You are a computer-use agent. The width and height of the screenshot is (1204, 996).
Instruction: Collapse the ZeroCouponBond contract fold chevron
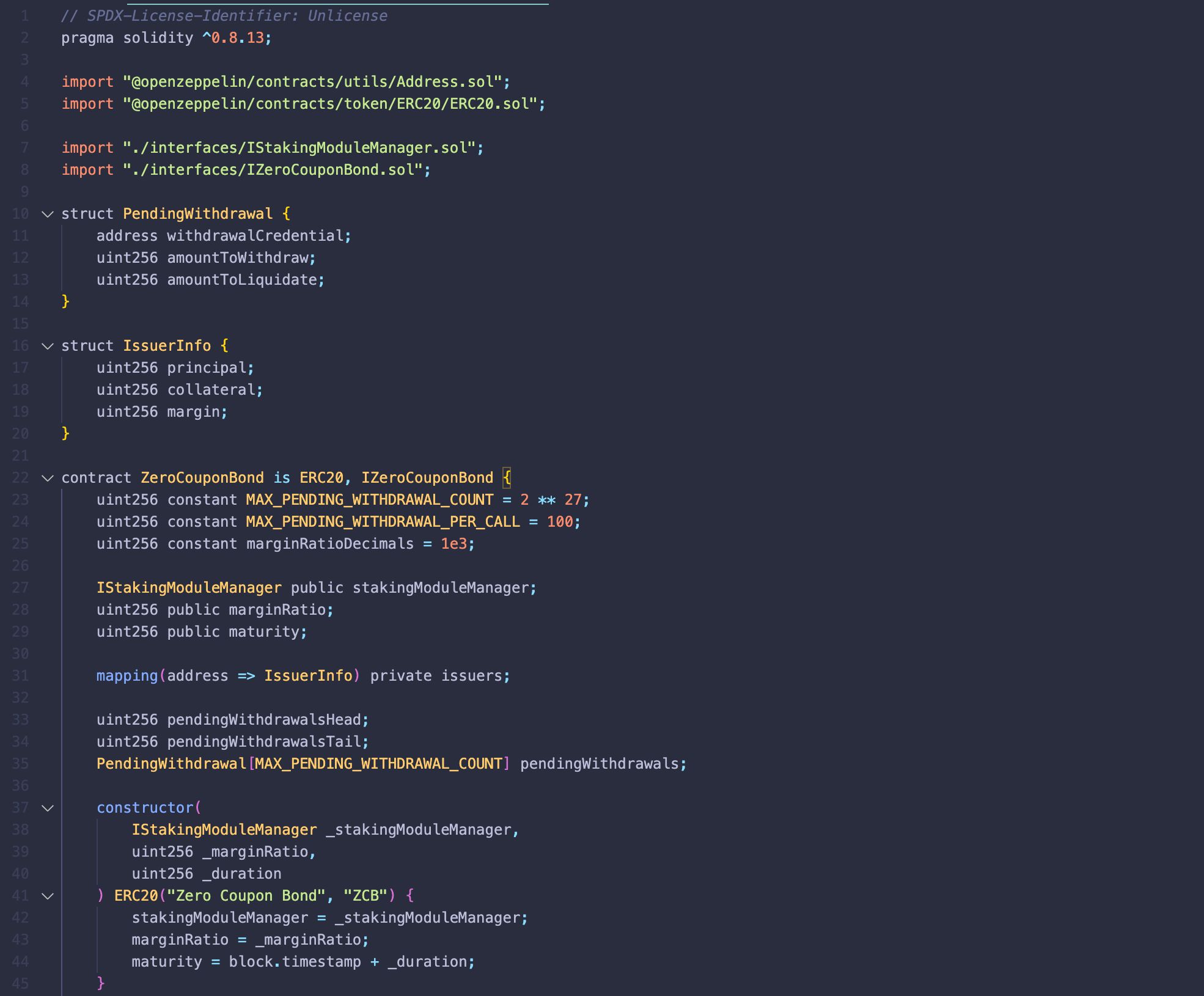(x=48, y=478)
